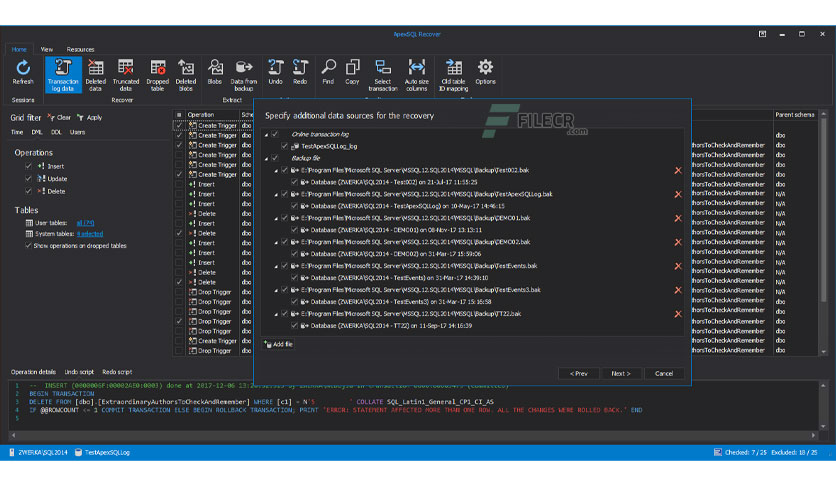Open Old table ID mapping tool
This screenshot has width=836, height=484.
coord(454,75)
